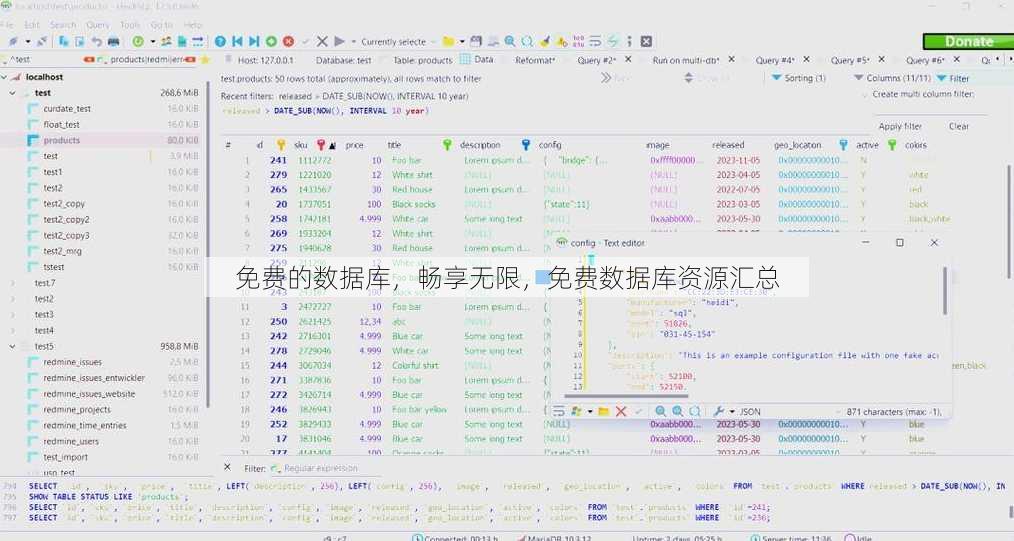Screen dimensions: 1014x541
Task: Close the Run on multi-db tab
Action: click(731, 59)
